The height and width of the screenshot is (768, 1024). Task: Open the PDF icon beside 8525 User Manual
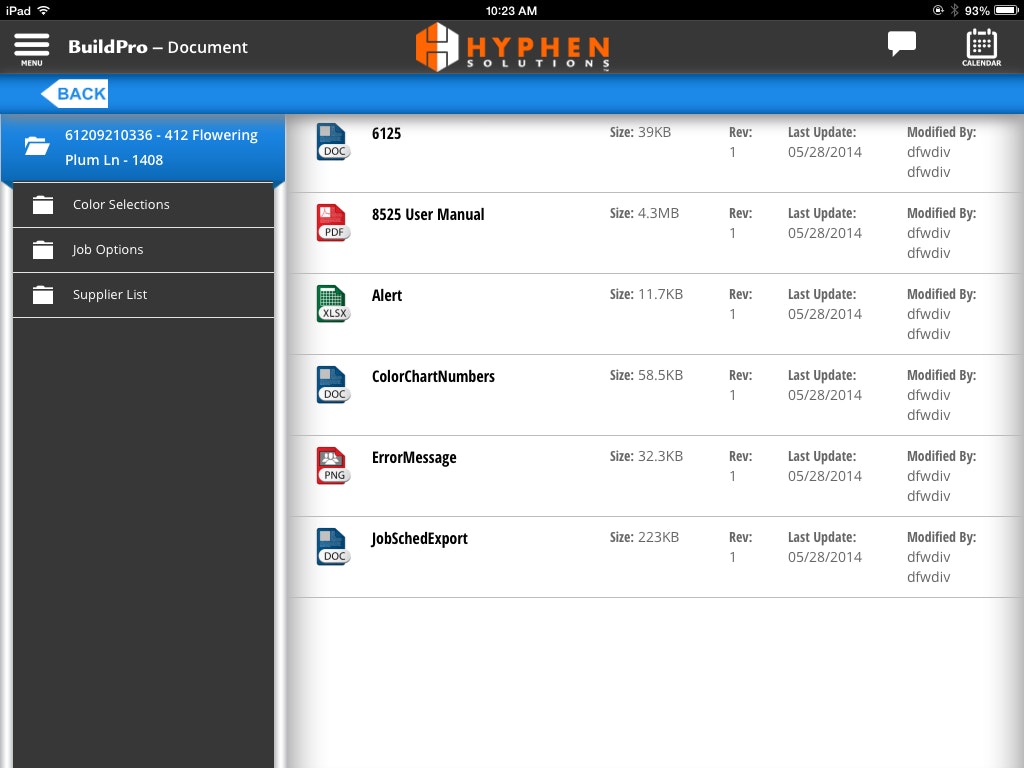pos(332,225)
